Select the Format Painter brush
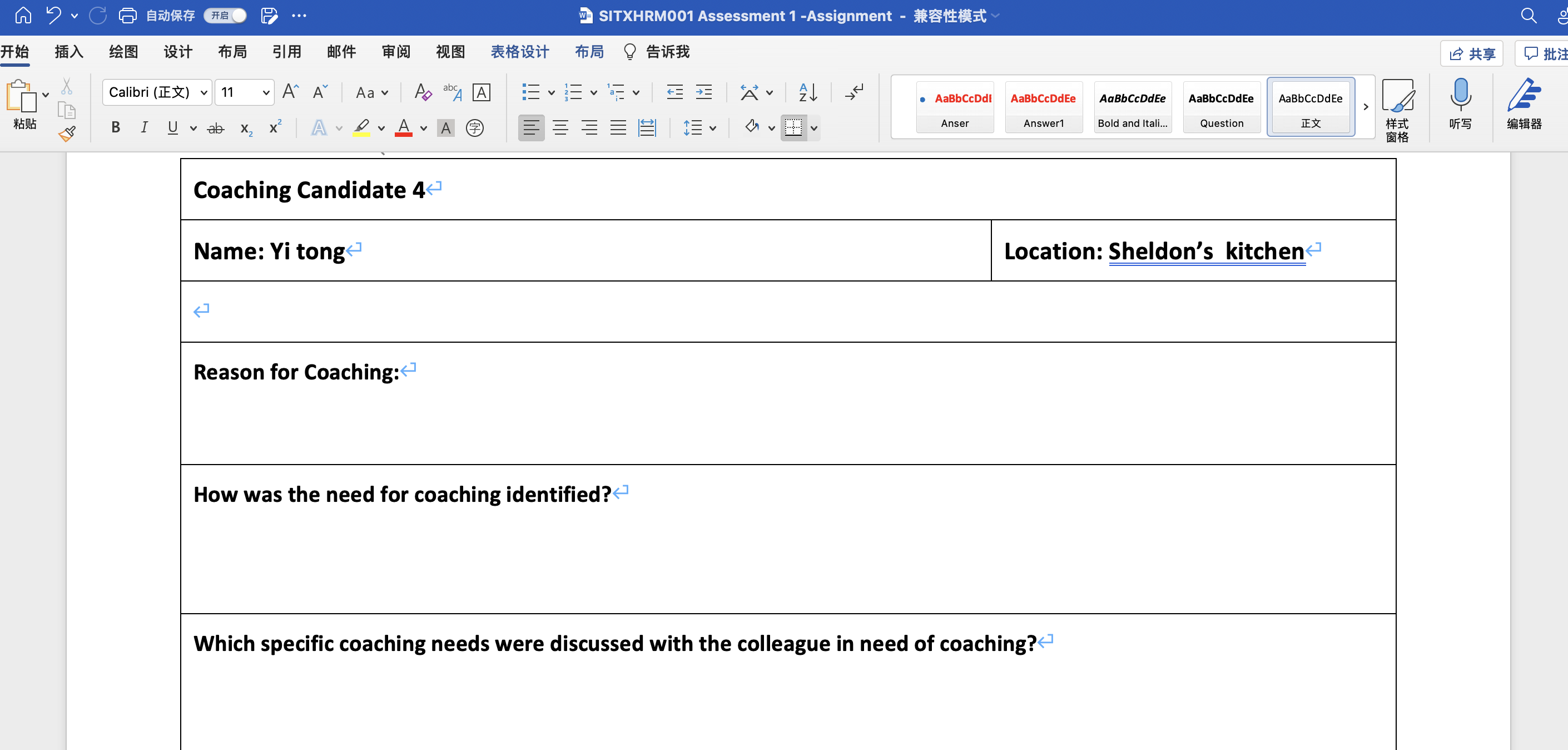Viewport: 1568px width, 750px height. point(67,134)
